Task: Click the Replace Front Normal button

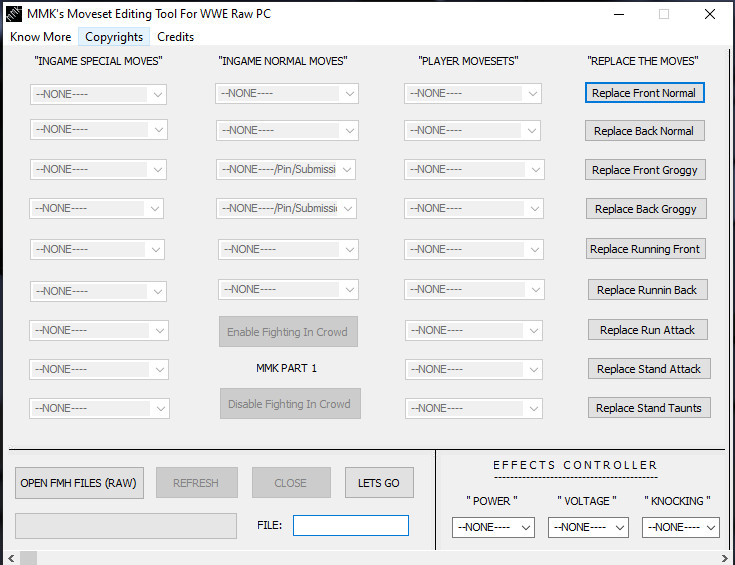Action: pos(645,93)
